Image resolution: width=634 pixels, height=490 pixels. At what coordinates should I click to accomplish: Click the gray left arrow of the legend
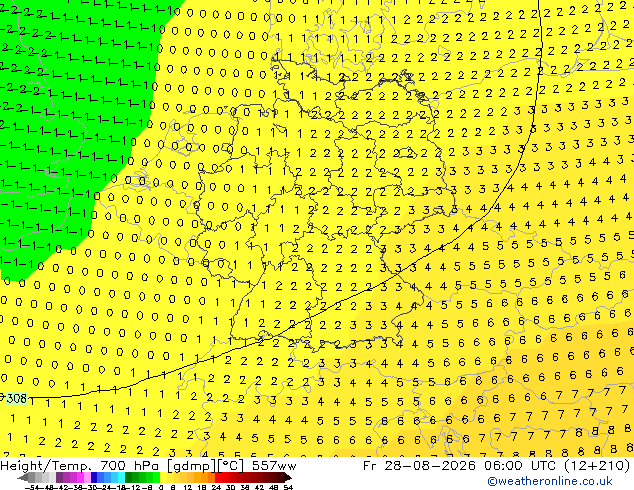coord(23,477)
